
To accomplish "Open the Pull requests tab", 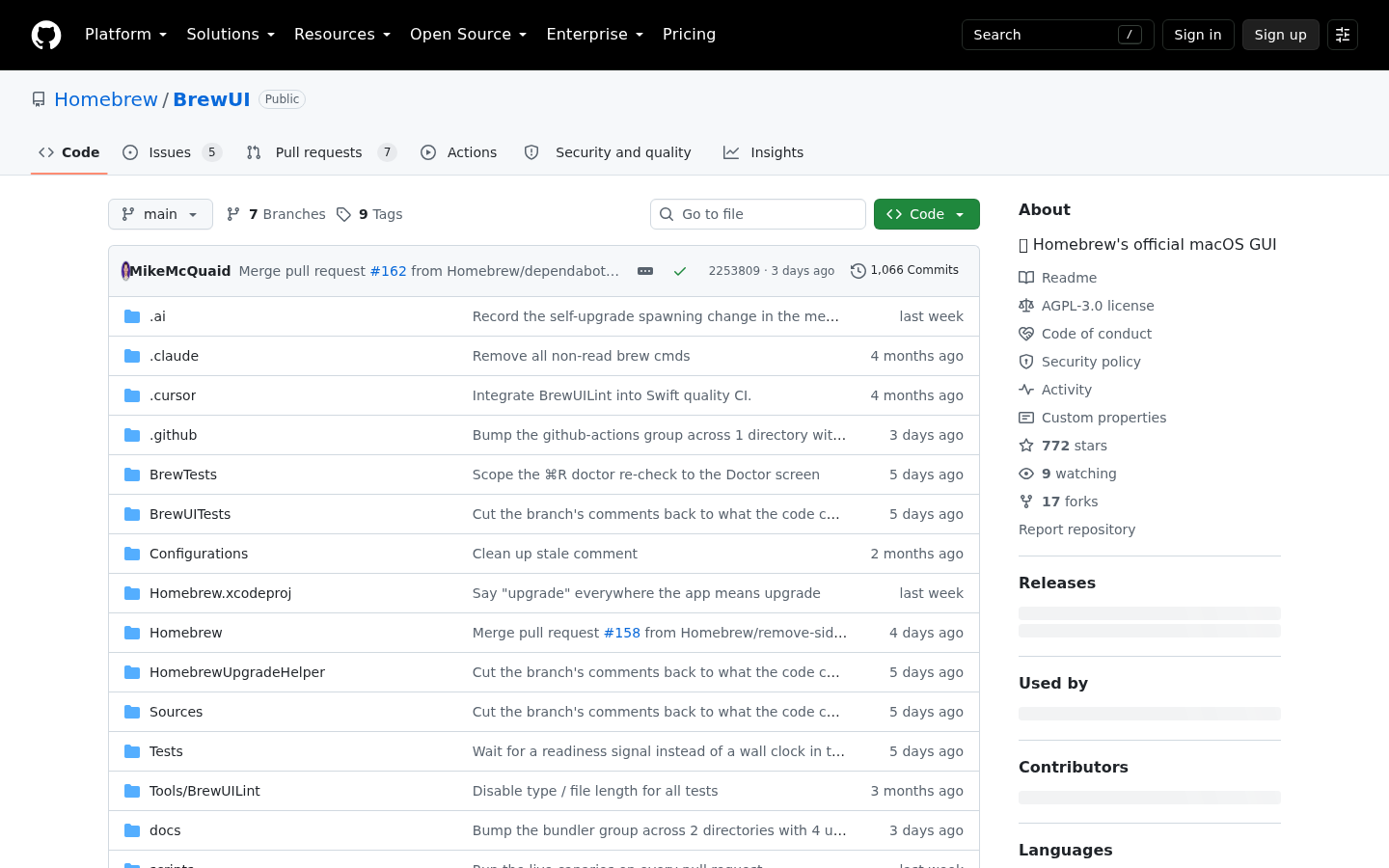I will (x=321, y=152).
